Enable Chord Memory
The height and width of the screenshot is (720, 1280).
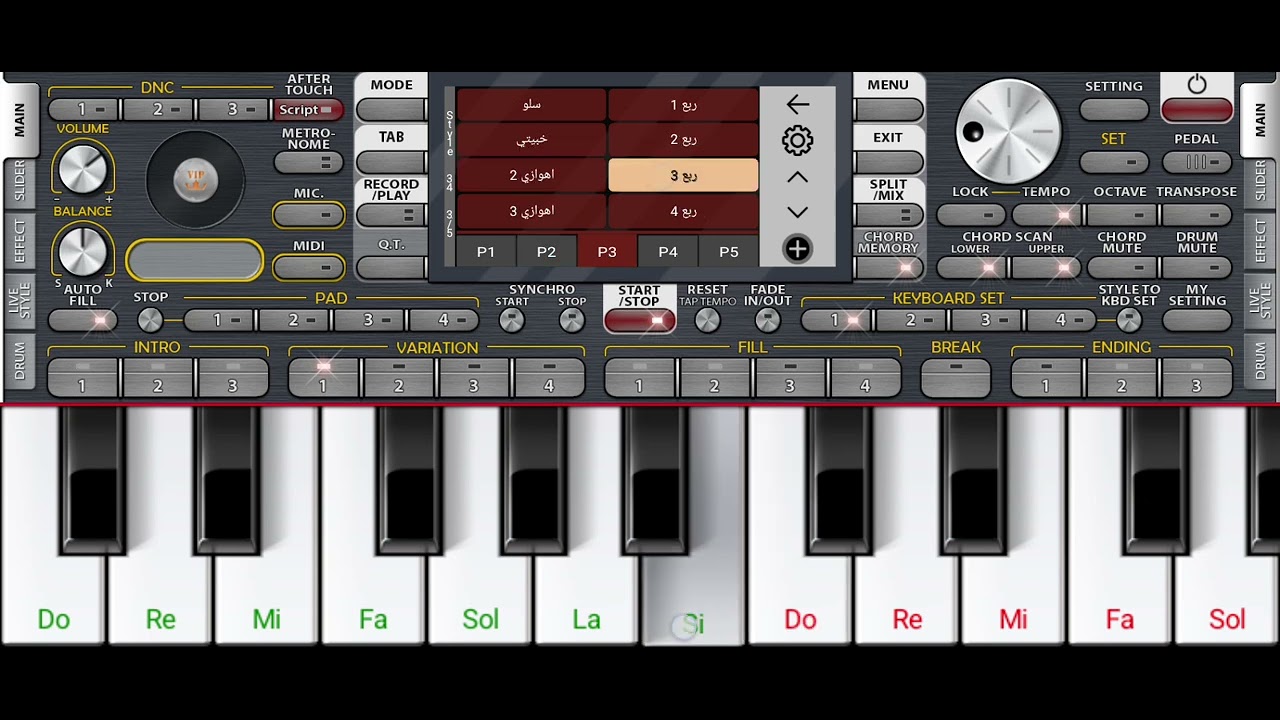pos(888,268)
